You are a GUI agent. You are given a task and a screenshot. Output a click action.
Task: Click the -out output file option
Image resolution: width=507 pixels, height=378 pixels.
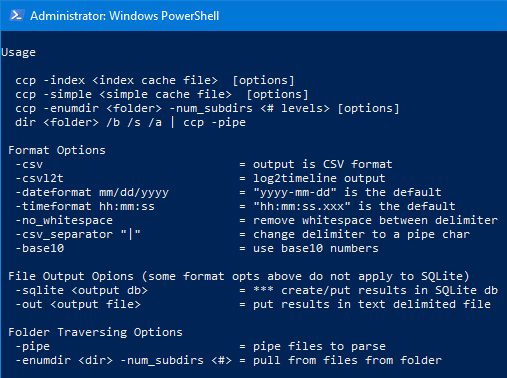(78, 305)
